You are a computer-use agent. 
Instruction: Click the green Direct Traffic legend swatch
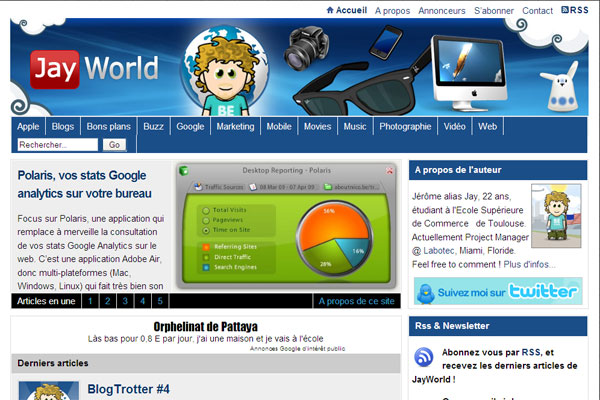coord(206,257)
